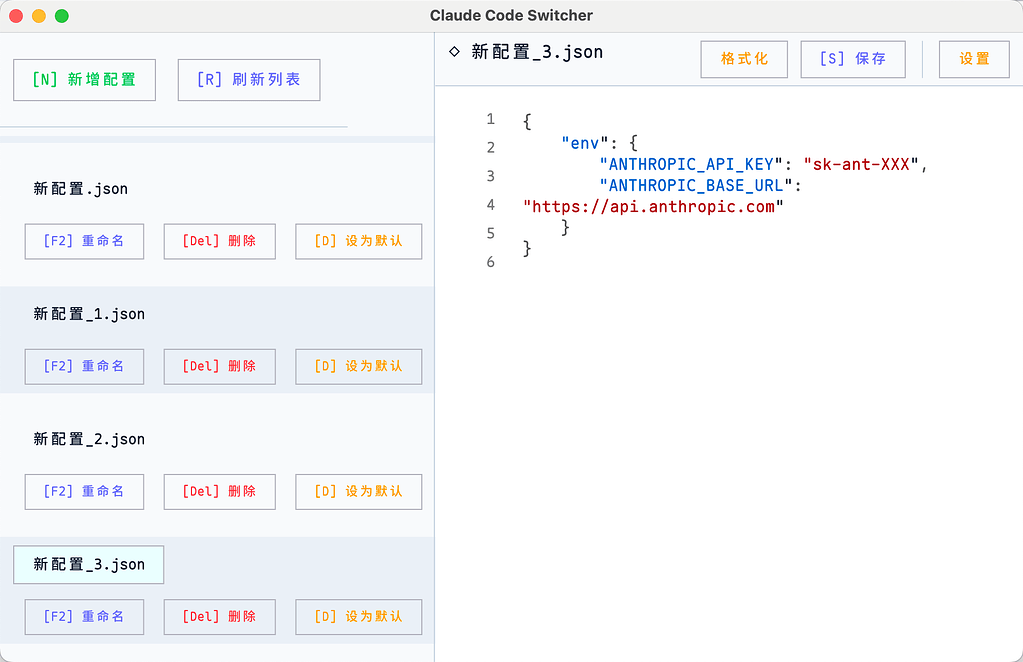Click the [N] 新增配置 button
The width and height of the screenshot is (1023, 662).
click(84, 80)
